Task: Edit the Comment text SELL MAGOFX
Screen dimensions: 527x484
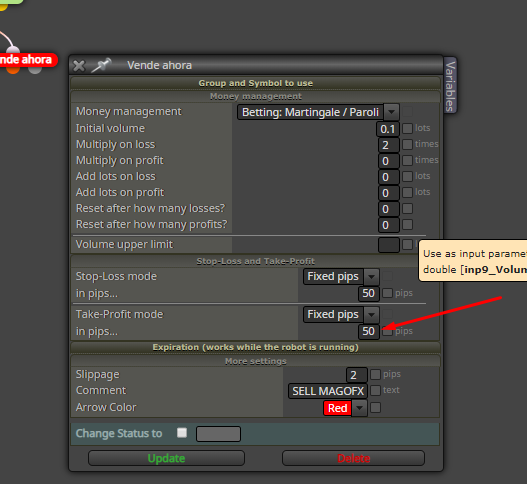Action: point(328,391)
